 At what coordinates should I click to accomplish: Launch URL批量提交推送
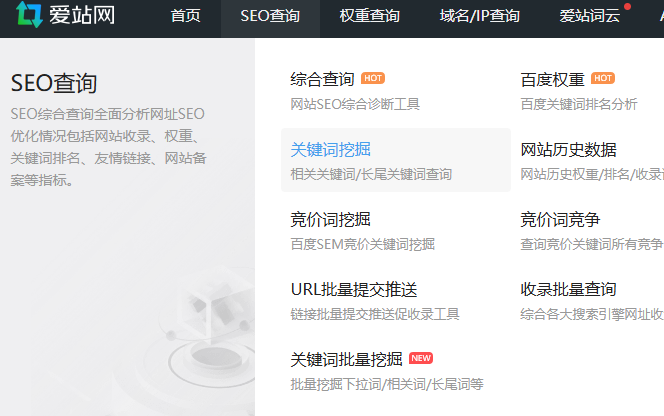(353, 290)
